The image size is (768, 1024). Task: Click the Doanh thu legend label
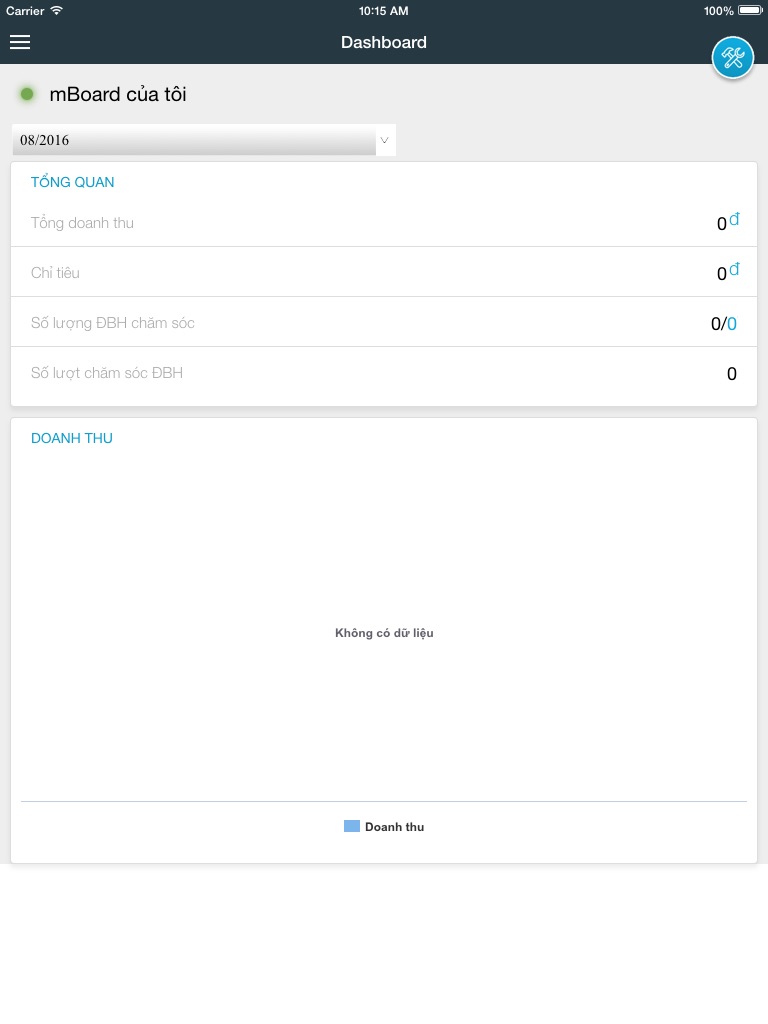(394, 827)
